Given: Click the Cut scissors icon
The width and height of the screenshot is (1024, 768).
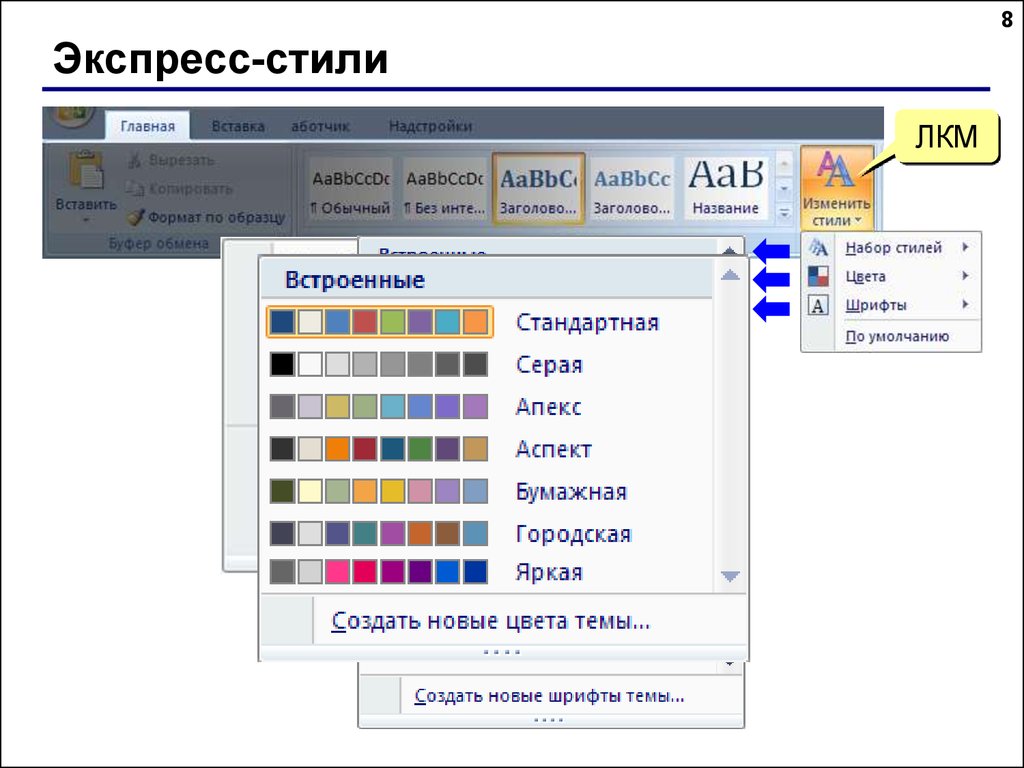Looking at the screenshot, I should 134,160.
